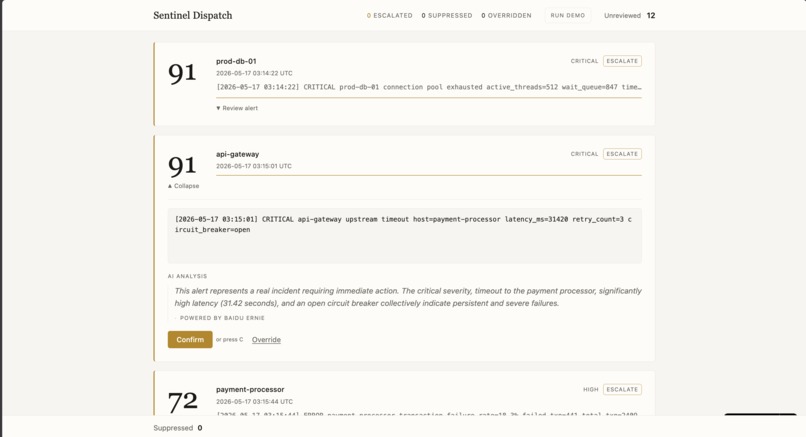Click ESCALATE badge on prod-db-01 alert
This screenshot has height=437, width=806.
pos(622,61)
